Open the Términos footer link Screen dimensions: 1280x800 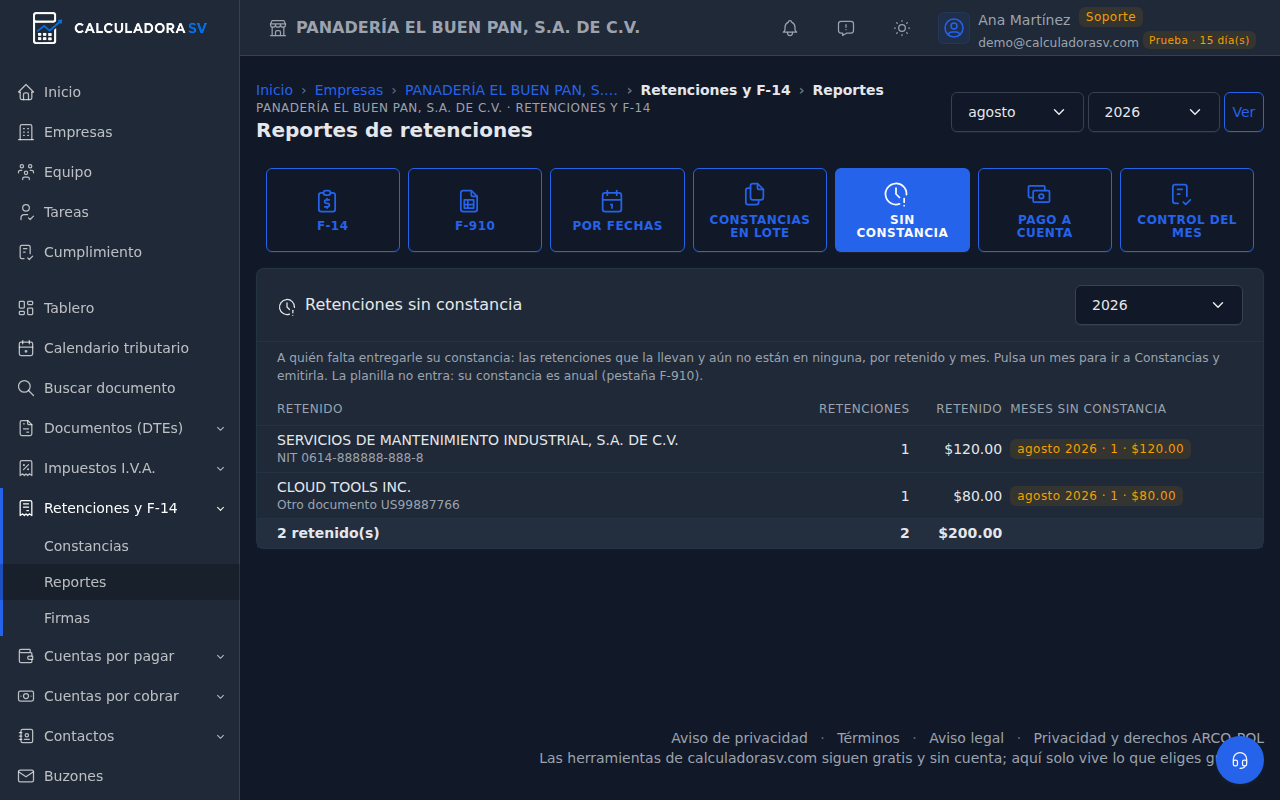(x=868, y=738)
